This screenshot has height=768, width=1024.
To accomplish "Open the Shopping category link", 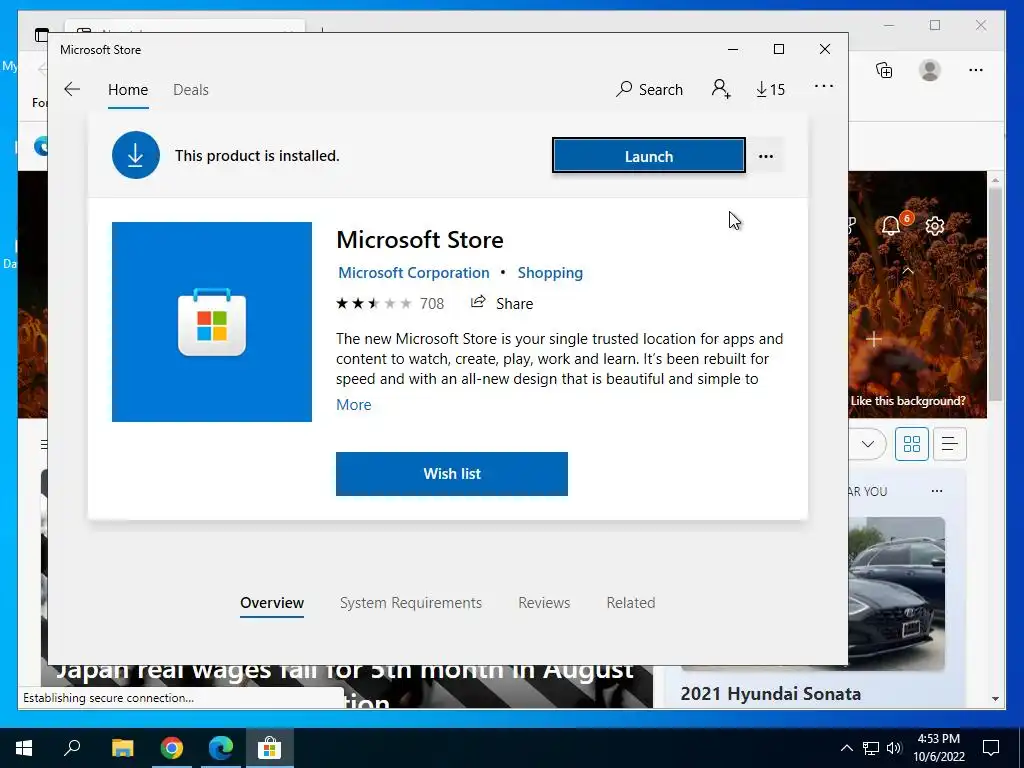I will 550,273.
